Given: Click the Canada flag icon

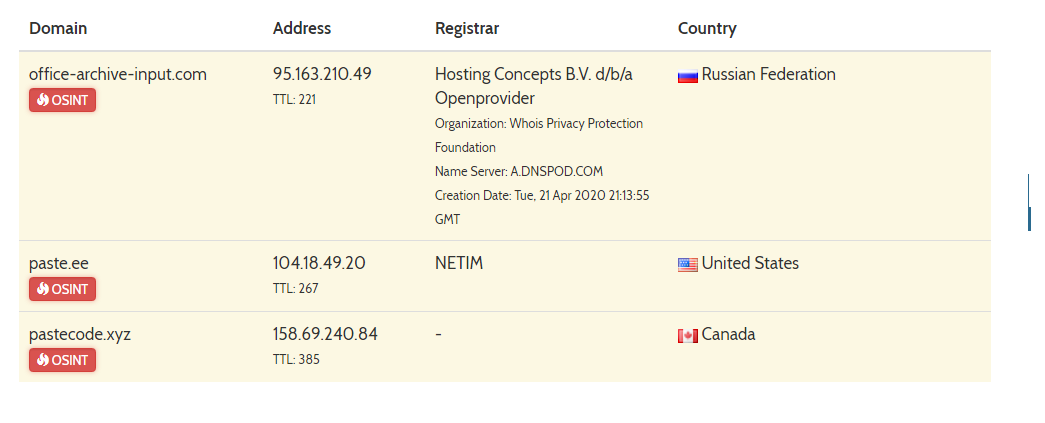Looking at the screenshot, I should [x=688, y=336].
